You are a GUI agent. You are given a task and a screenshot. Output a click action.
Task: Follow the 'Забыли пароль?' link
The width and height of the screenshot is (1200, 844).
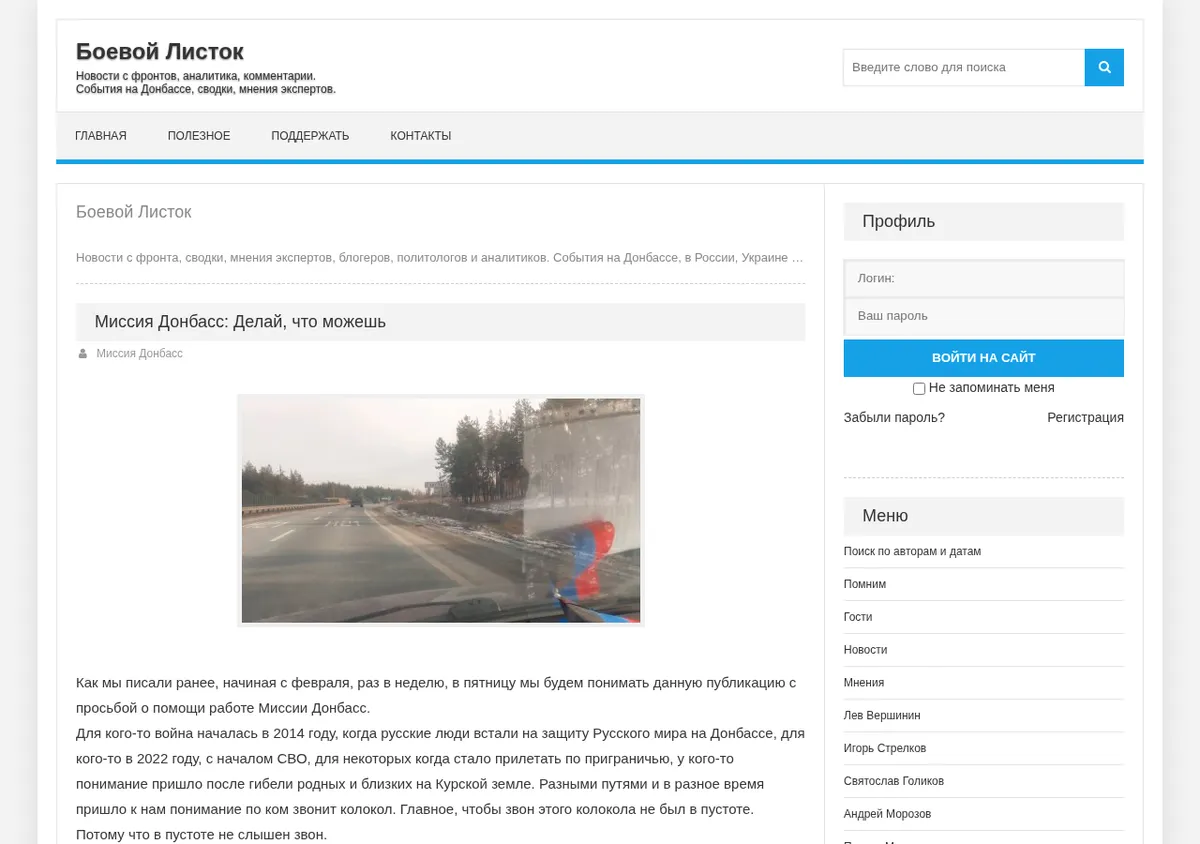[894, 418]
